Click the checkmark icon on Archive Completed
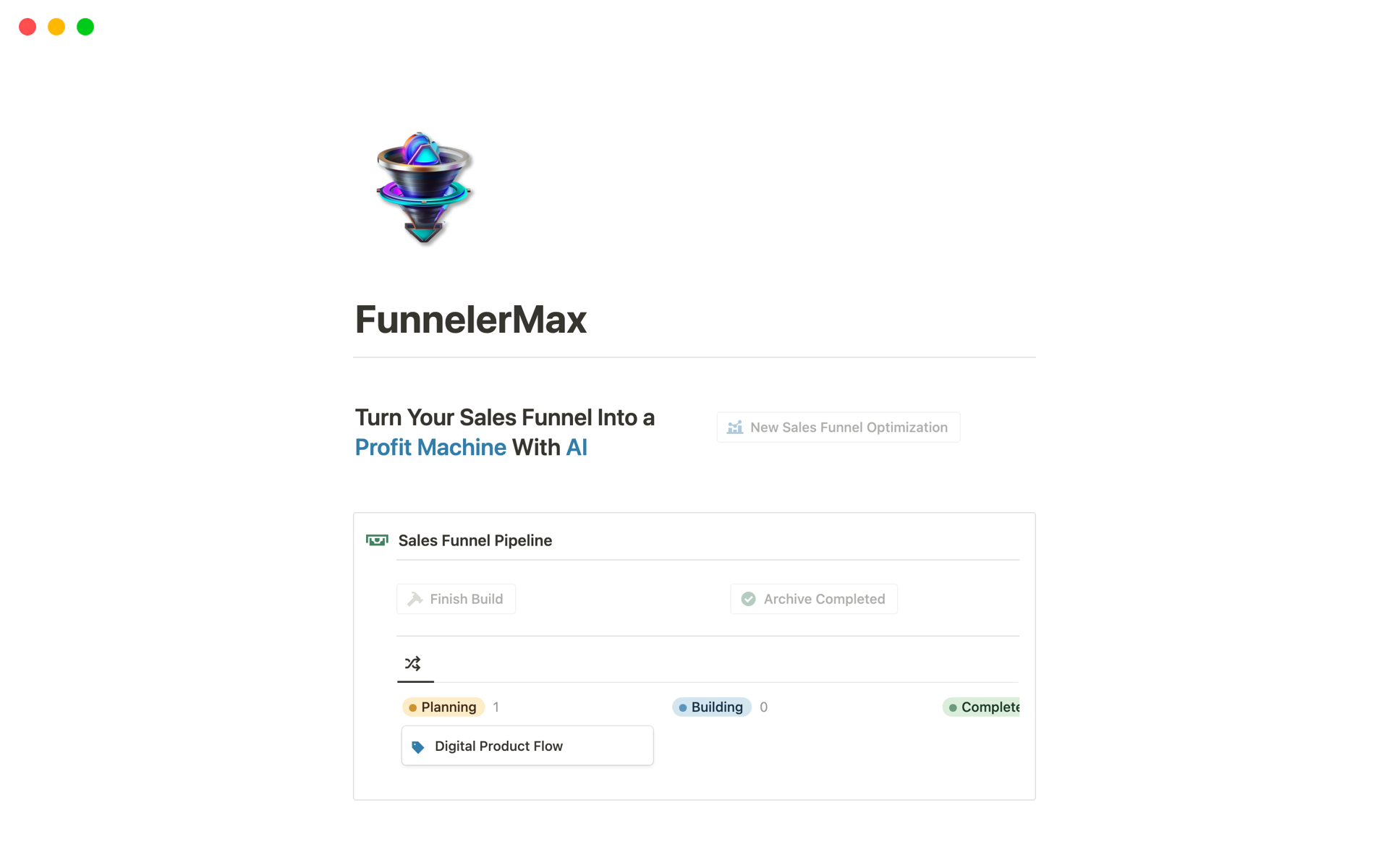Viewport: 1389px width, 868px height. pos(749,599)
